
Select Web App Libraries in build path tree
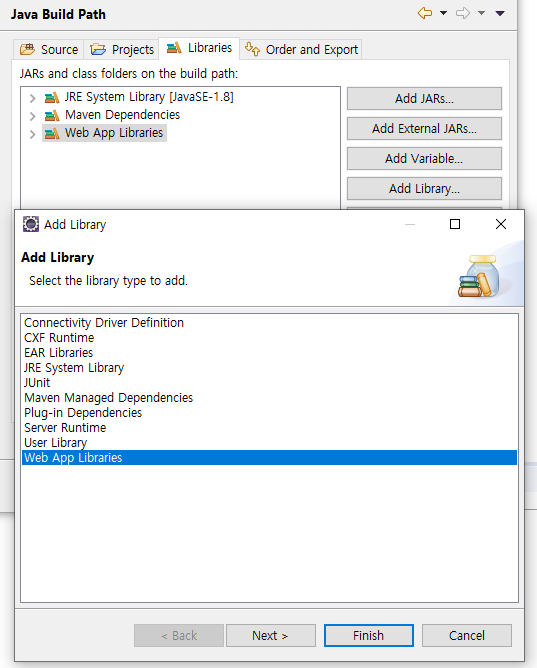(114, 133)
